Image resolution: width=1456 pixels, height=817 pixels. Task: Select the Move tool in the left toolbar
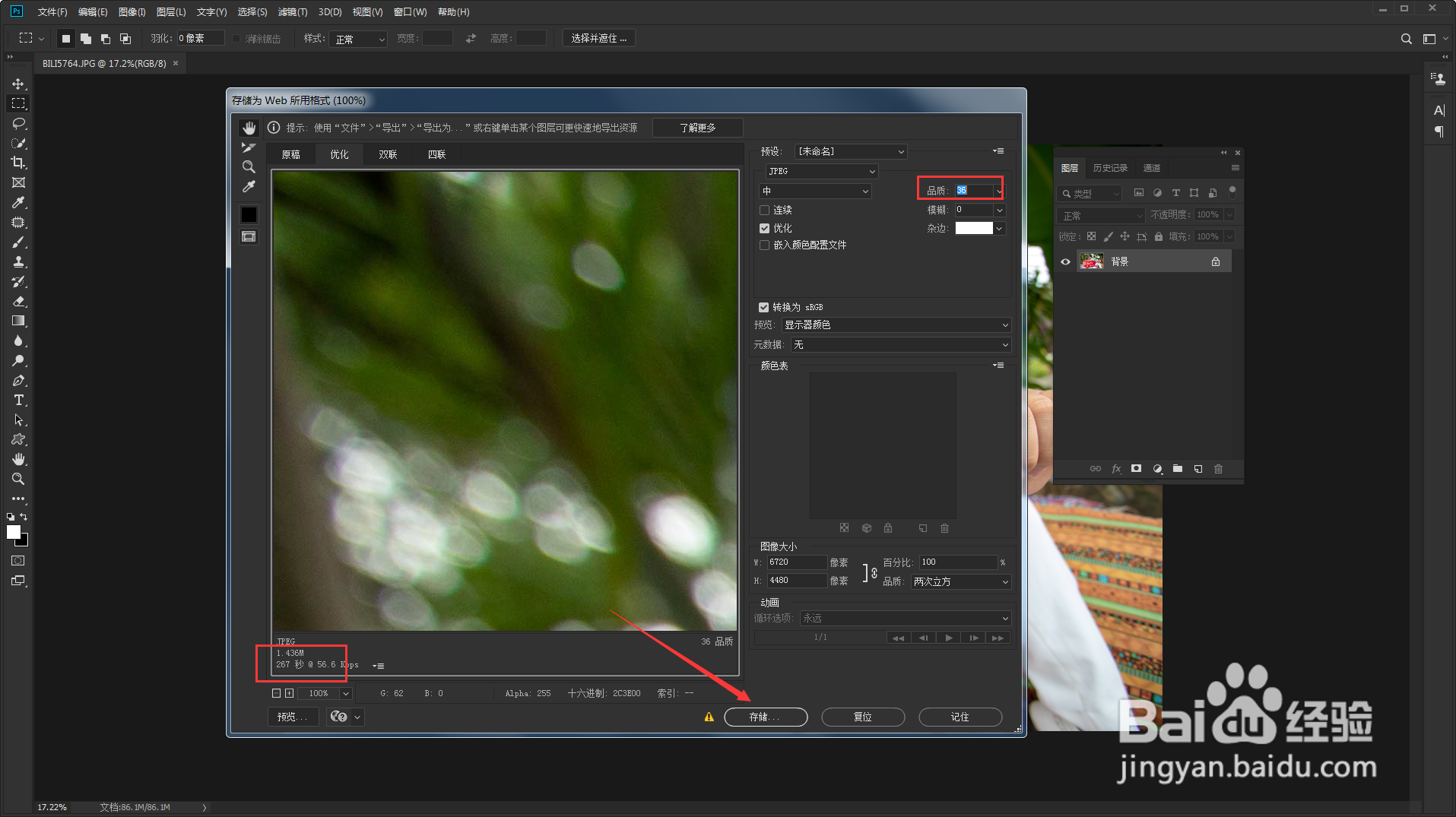18,84
